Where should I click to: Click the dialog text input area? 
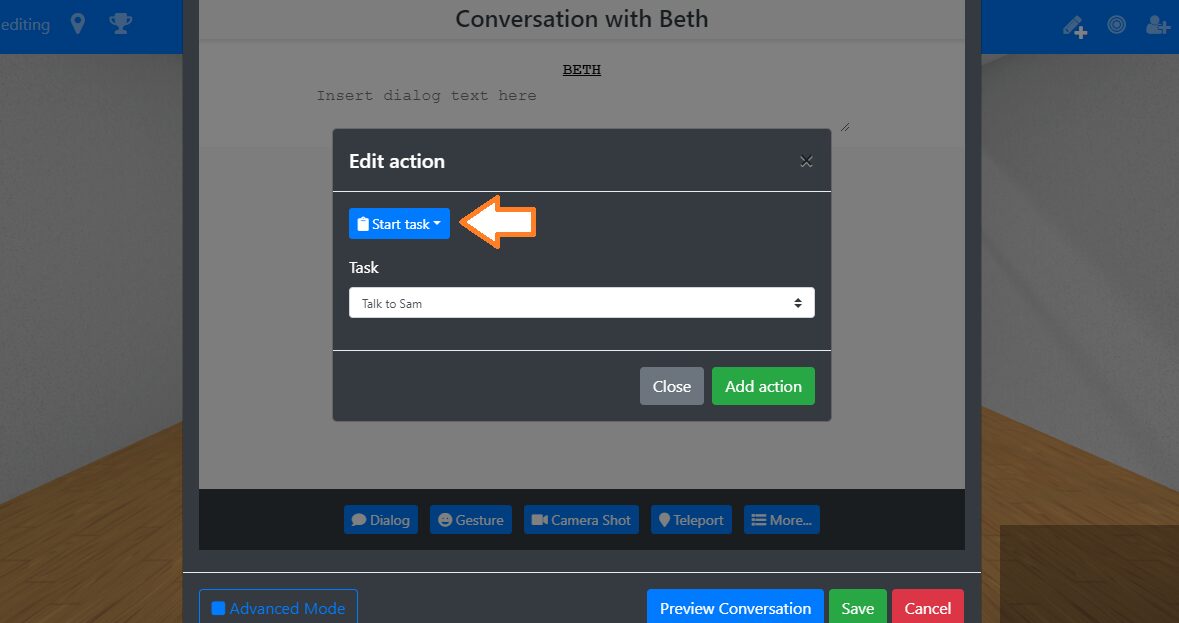581,105
